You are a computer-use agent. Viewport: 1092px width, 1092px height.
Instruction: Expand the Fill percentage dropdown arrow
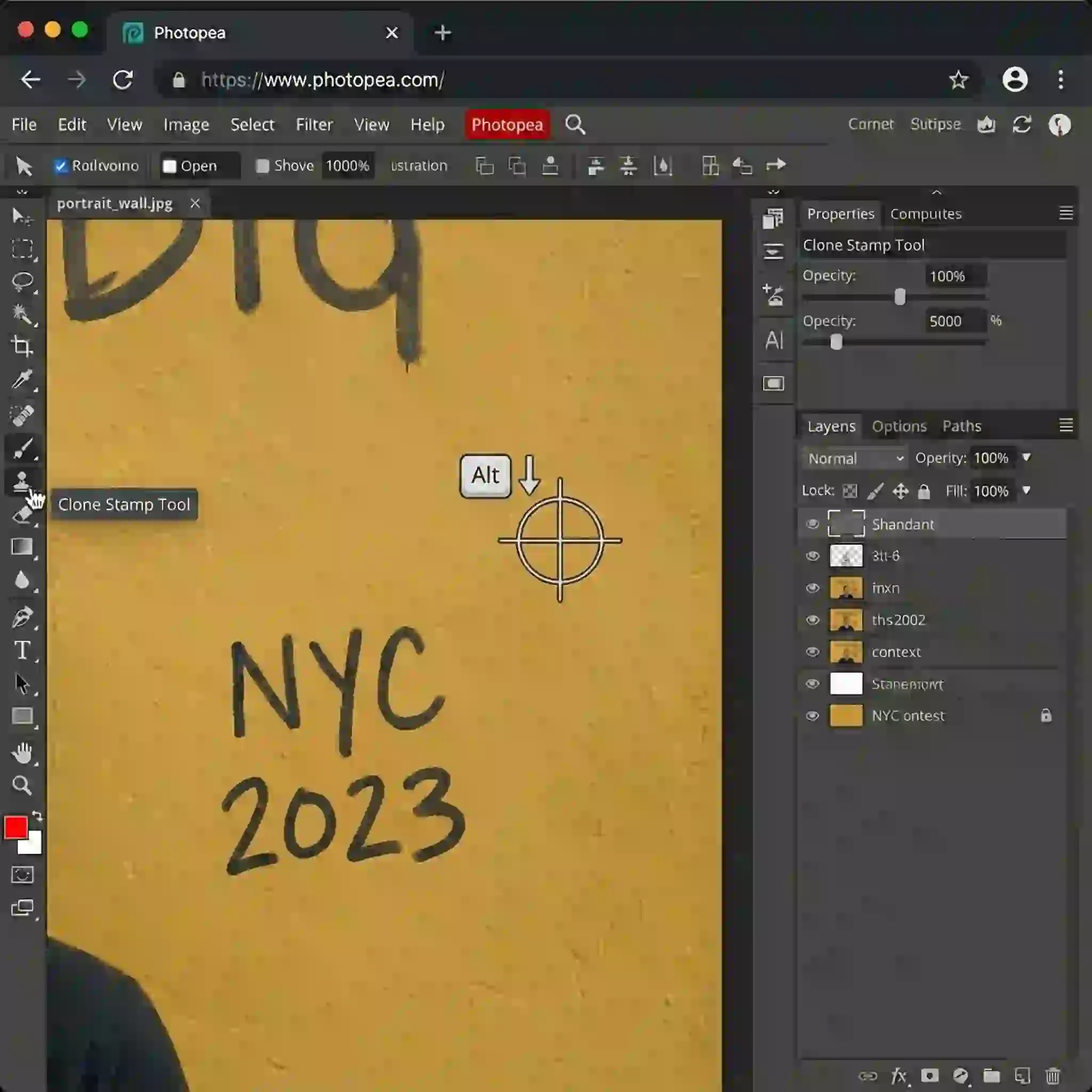pos(1026,490)
